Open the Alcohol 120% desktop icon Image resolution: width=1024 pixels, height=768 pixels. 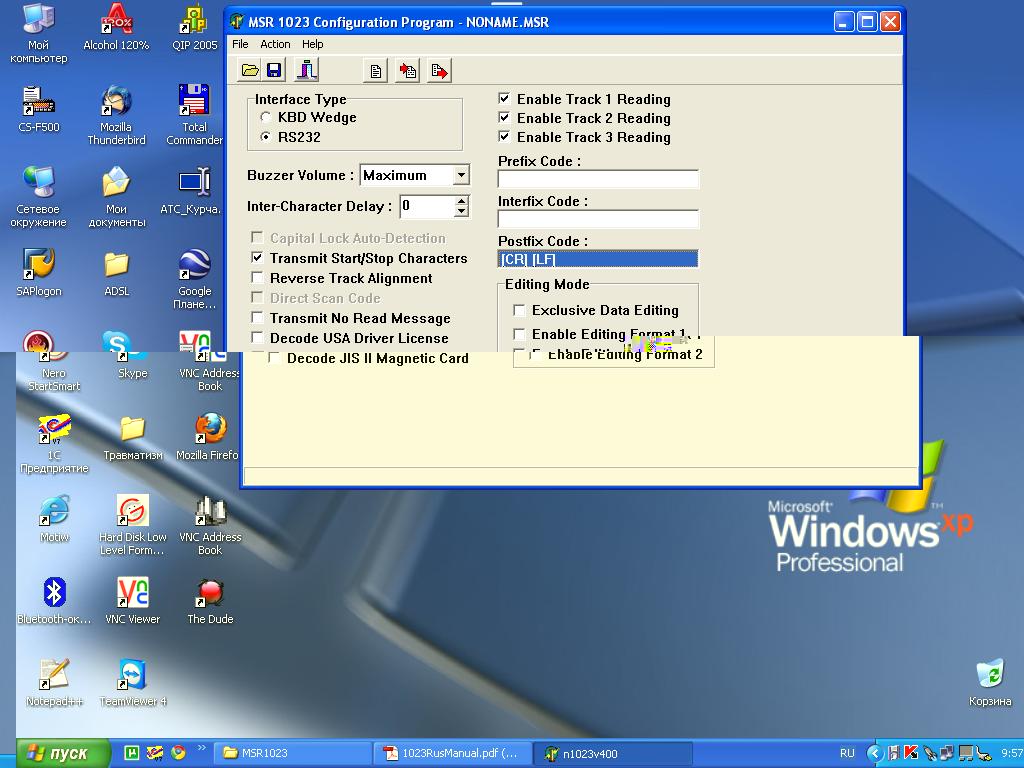[116, 26]
